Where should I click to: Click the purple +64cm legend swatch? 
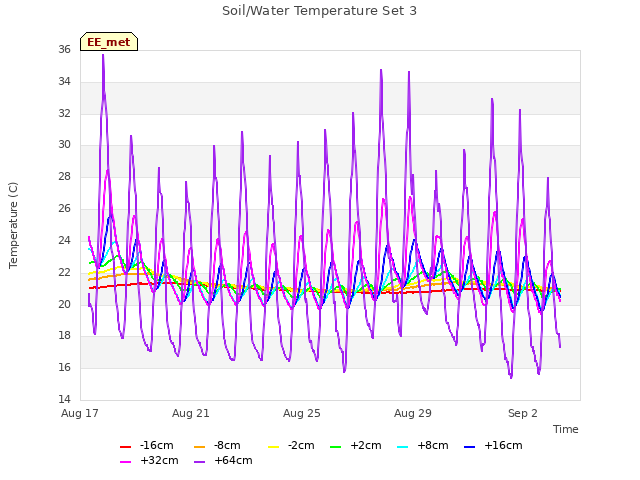(x=200, y=462)
